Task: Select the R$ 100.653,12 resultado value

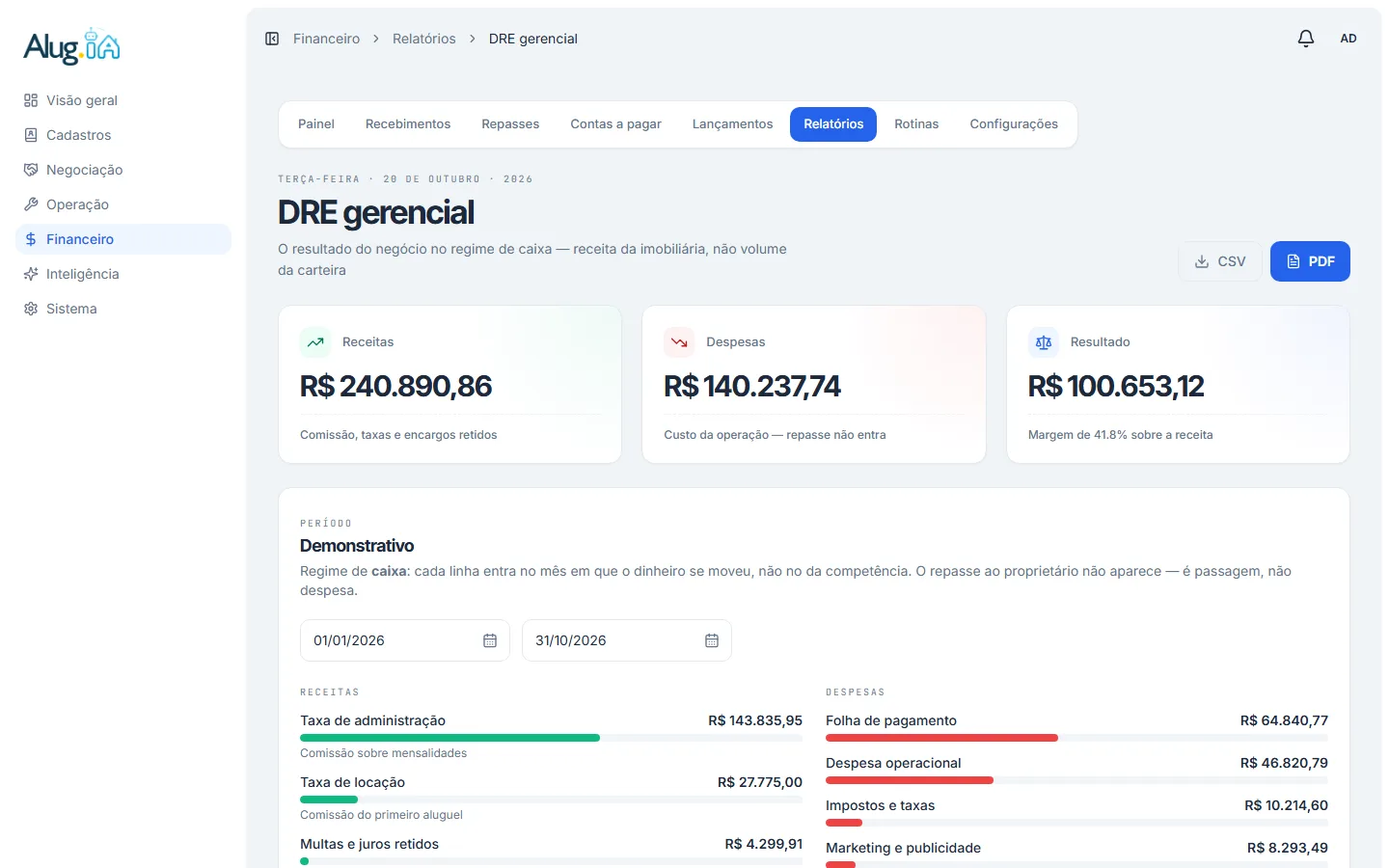Action: [x=1116, y=387]
